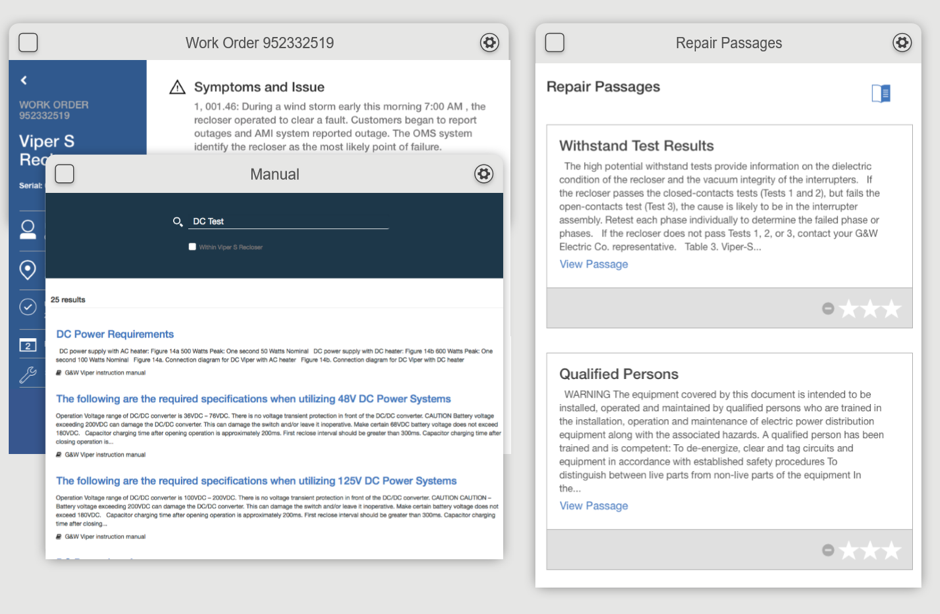View Passage for Withstand Test Results

tap(594, 264)
